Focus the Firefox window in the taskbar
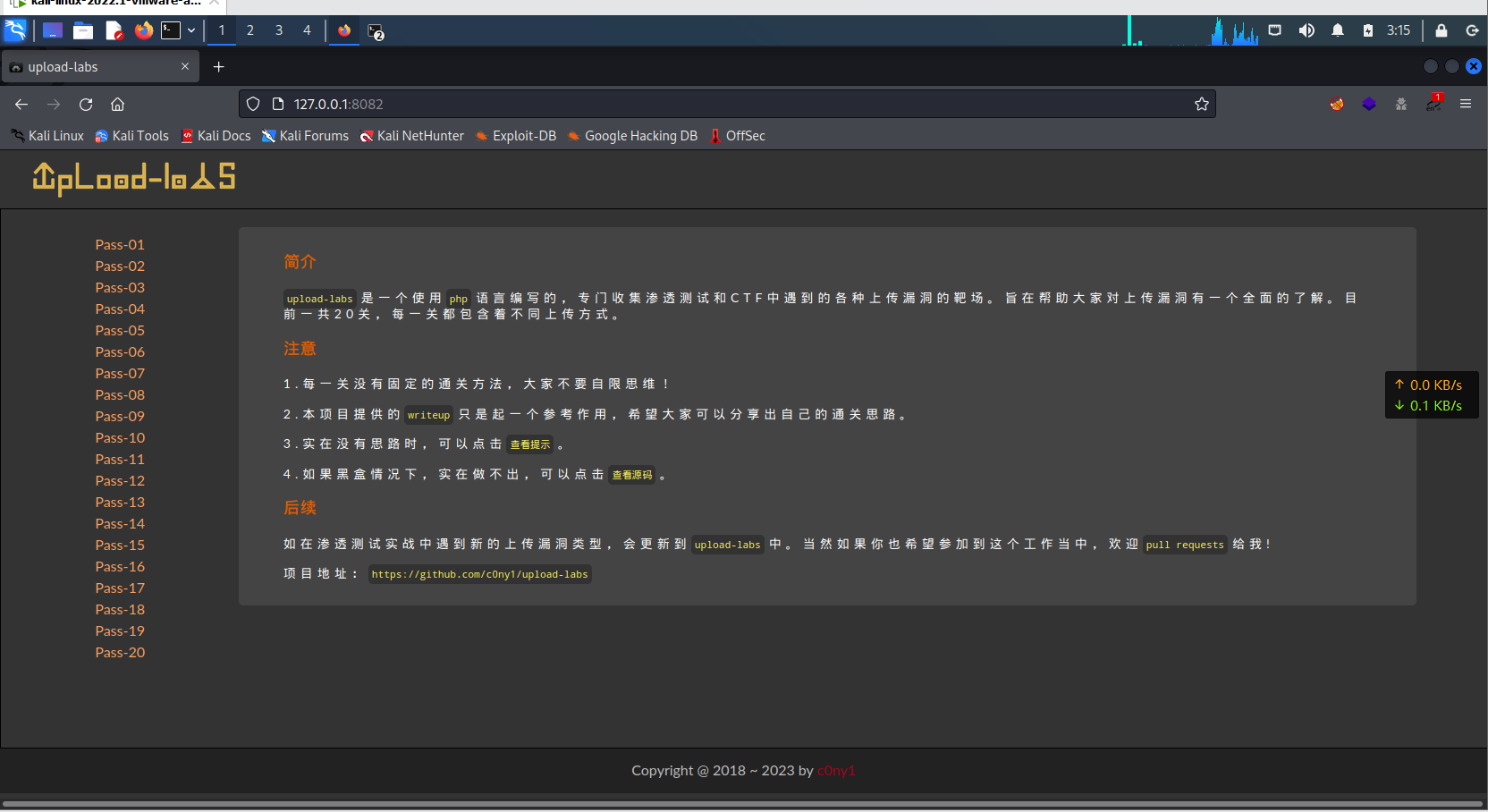1488x812 pixels. [x=344, y=30]
